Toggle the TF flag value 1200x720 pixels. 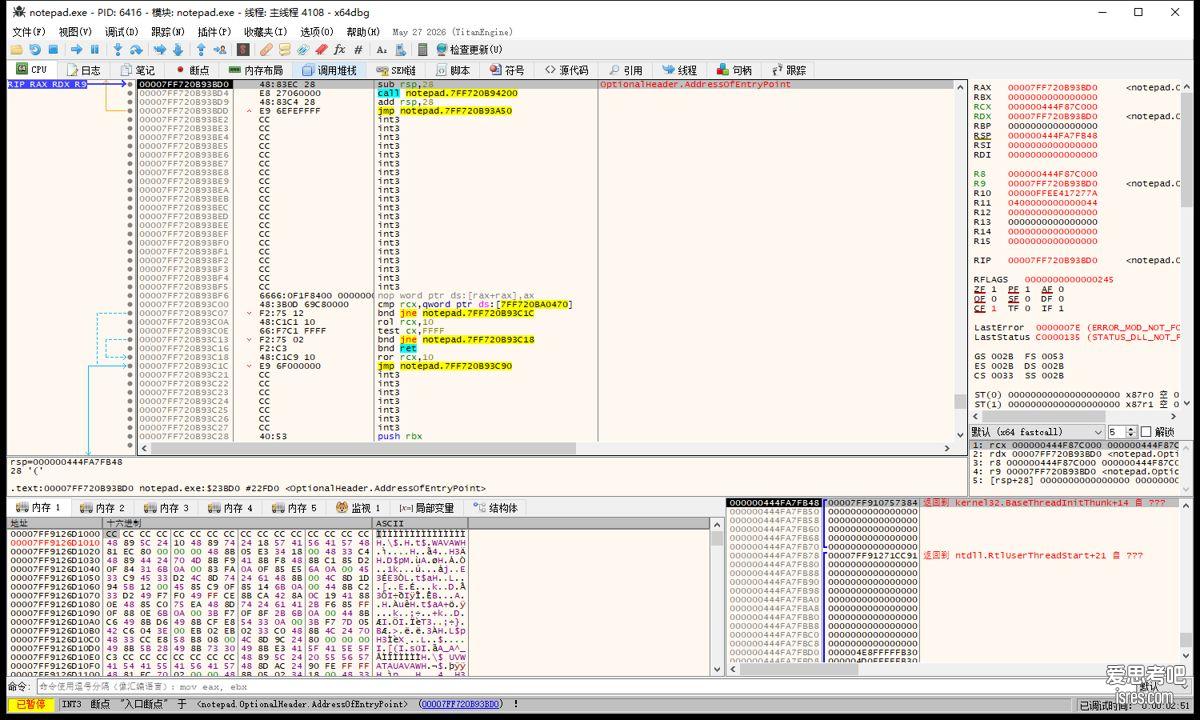(x=1030, y=308)
